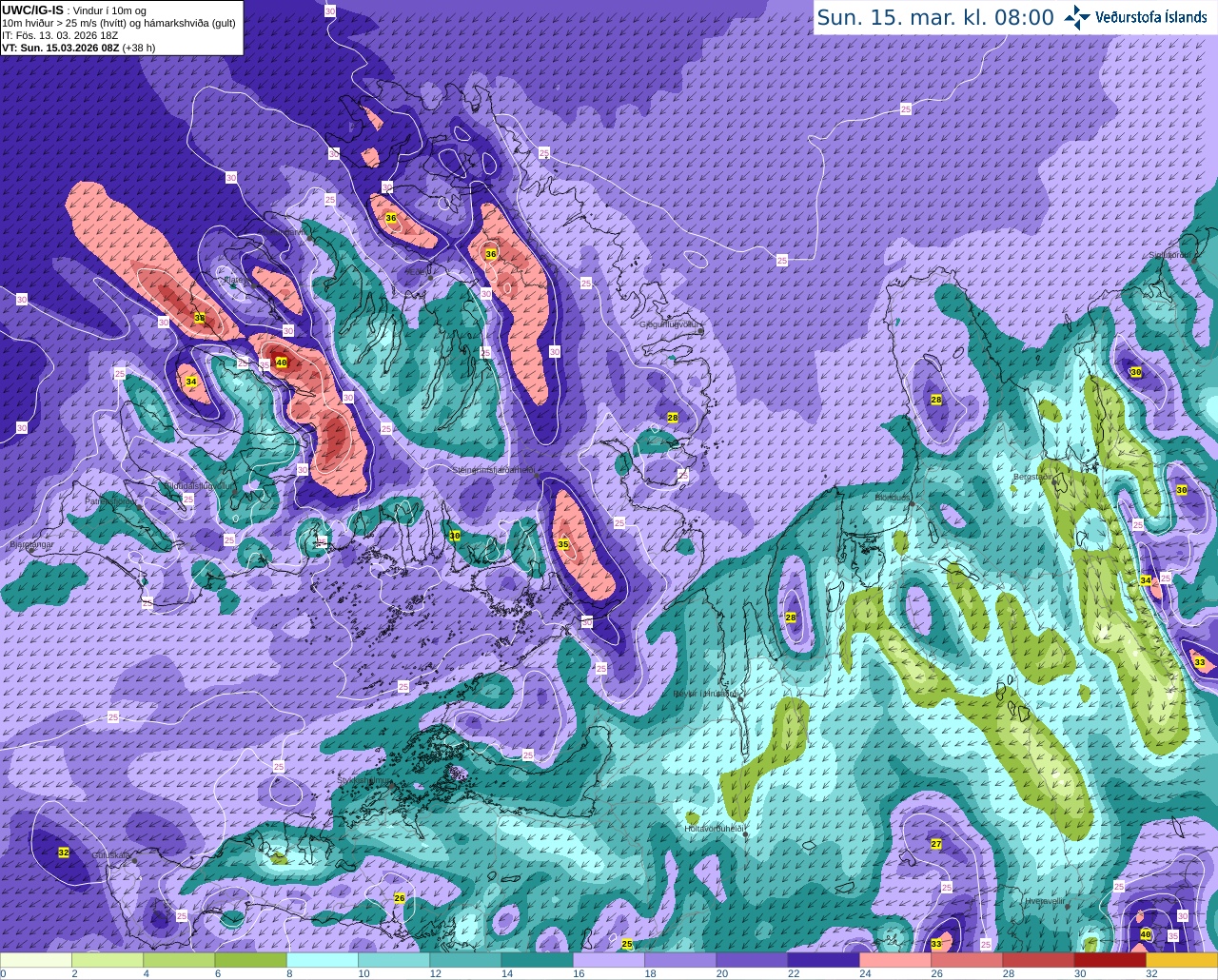
Task: Click the Stykkishólmur station label
Action: click(x=364, y=780)
